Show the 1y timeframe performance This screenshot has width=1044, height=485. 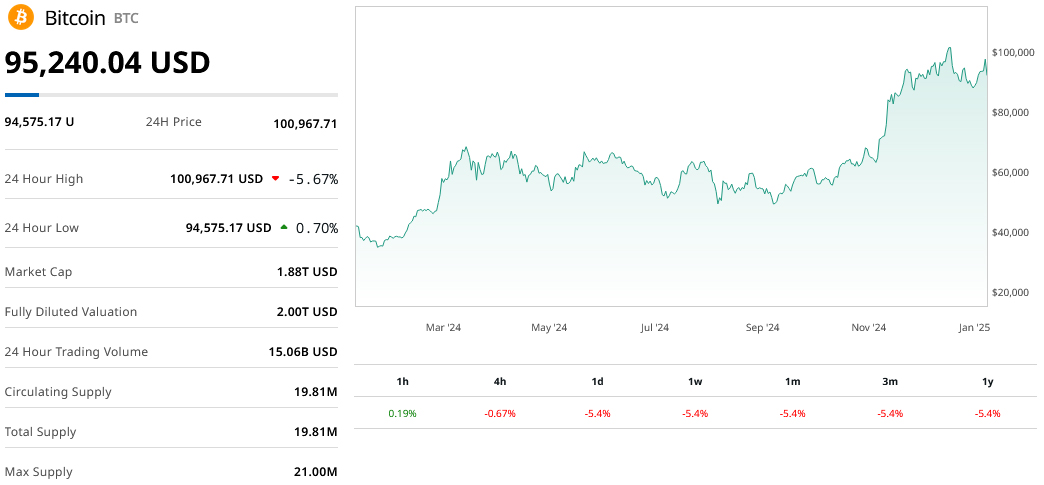tap(987, 381)
